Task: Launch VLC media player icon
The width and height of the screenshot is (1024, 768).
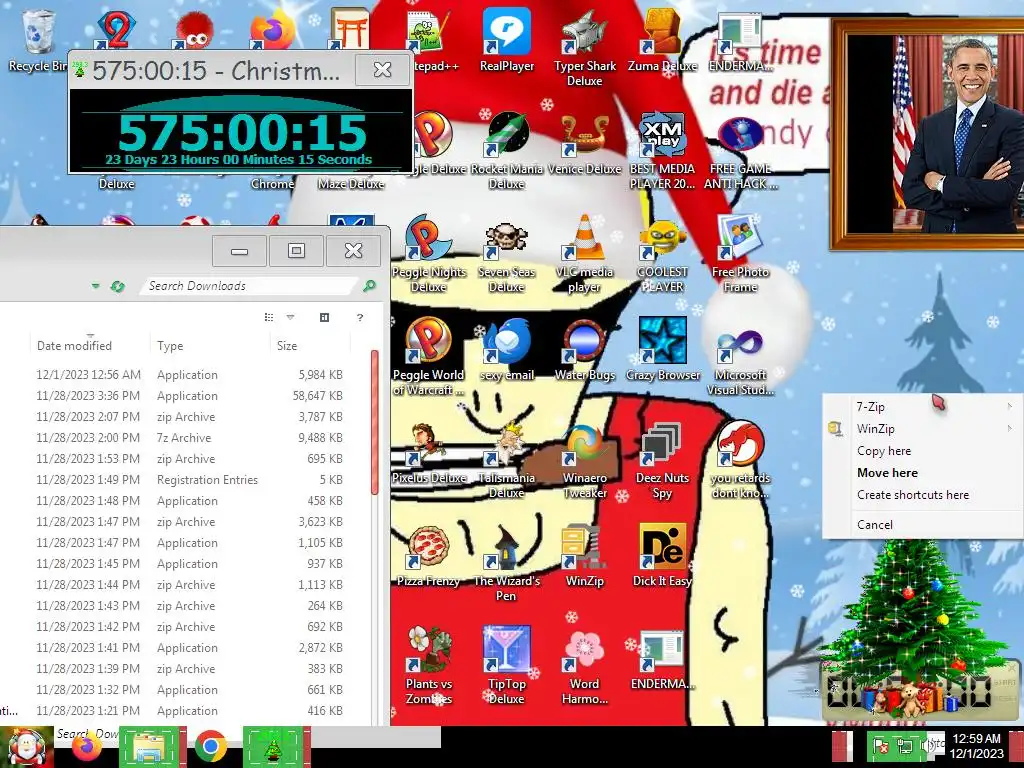Action: (584, 253)
